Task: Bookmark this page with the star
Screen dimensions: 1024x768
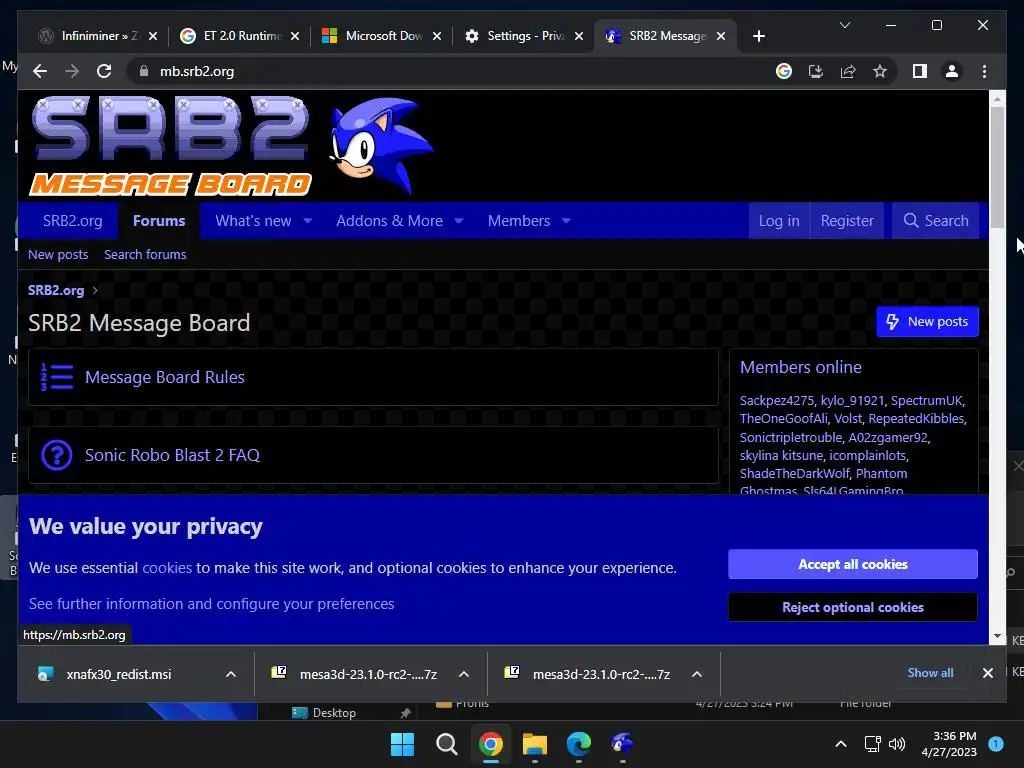Action: click(880, 71)
